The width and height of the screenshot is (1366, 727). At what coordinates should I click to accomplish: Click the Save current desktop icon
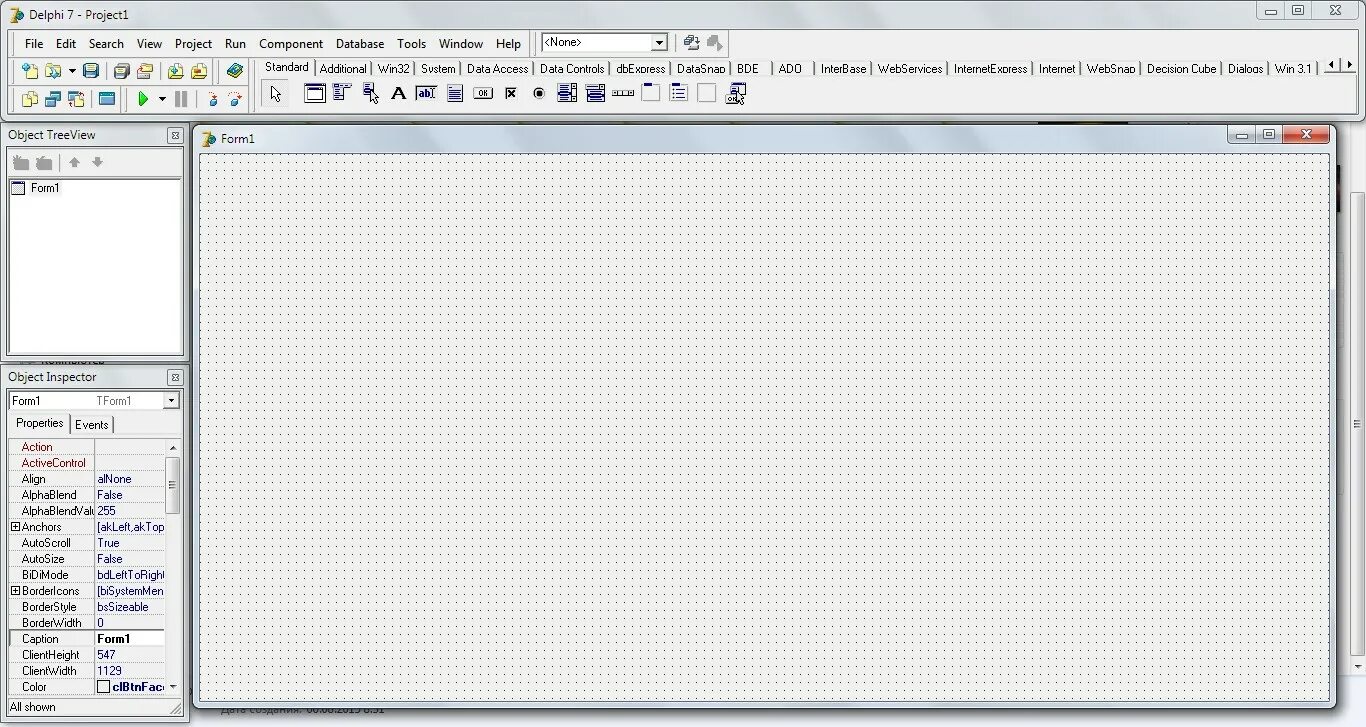pos(691,42)
